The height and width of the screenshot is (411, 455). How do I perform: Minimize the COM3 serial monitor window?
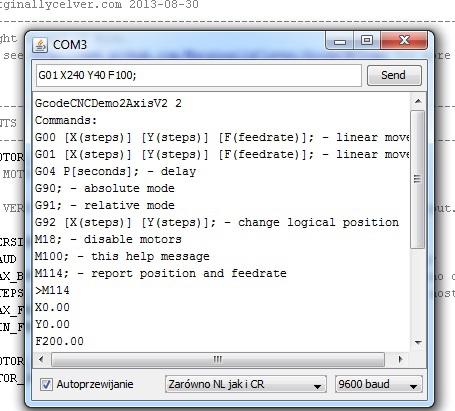340,41
